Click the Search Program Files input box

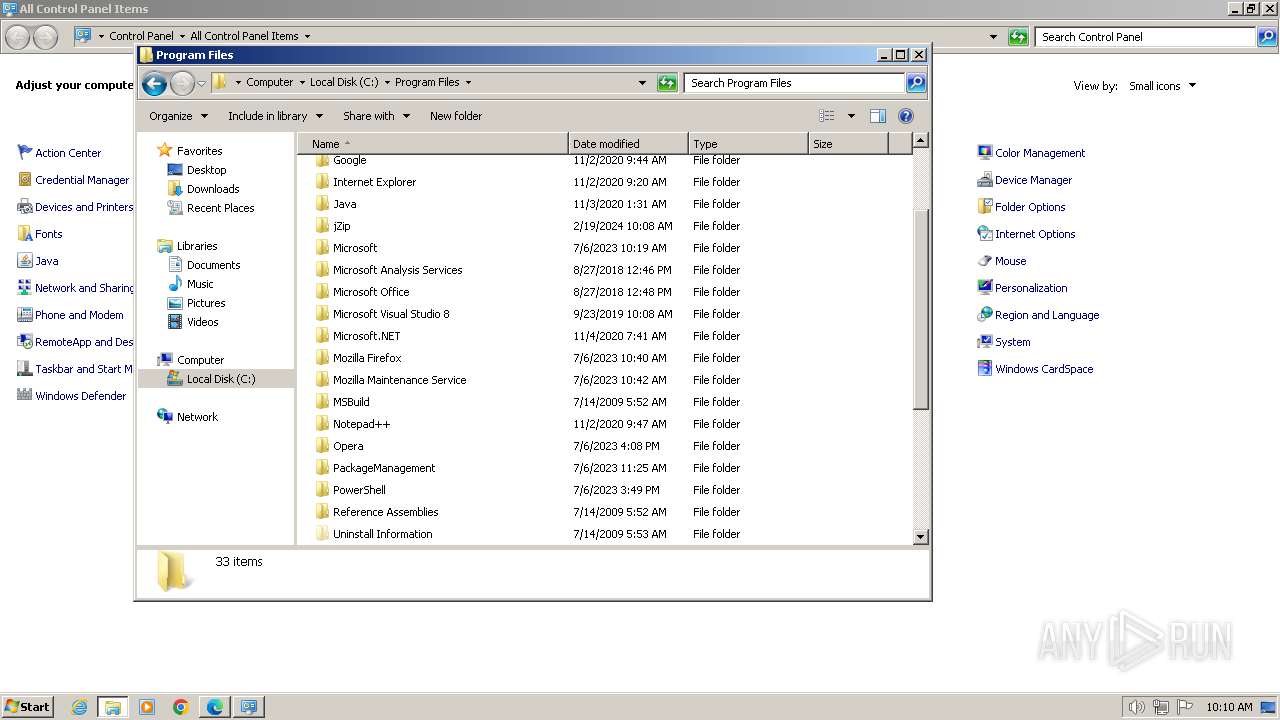click(x=795, y=83)
